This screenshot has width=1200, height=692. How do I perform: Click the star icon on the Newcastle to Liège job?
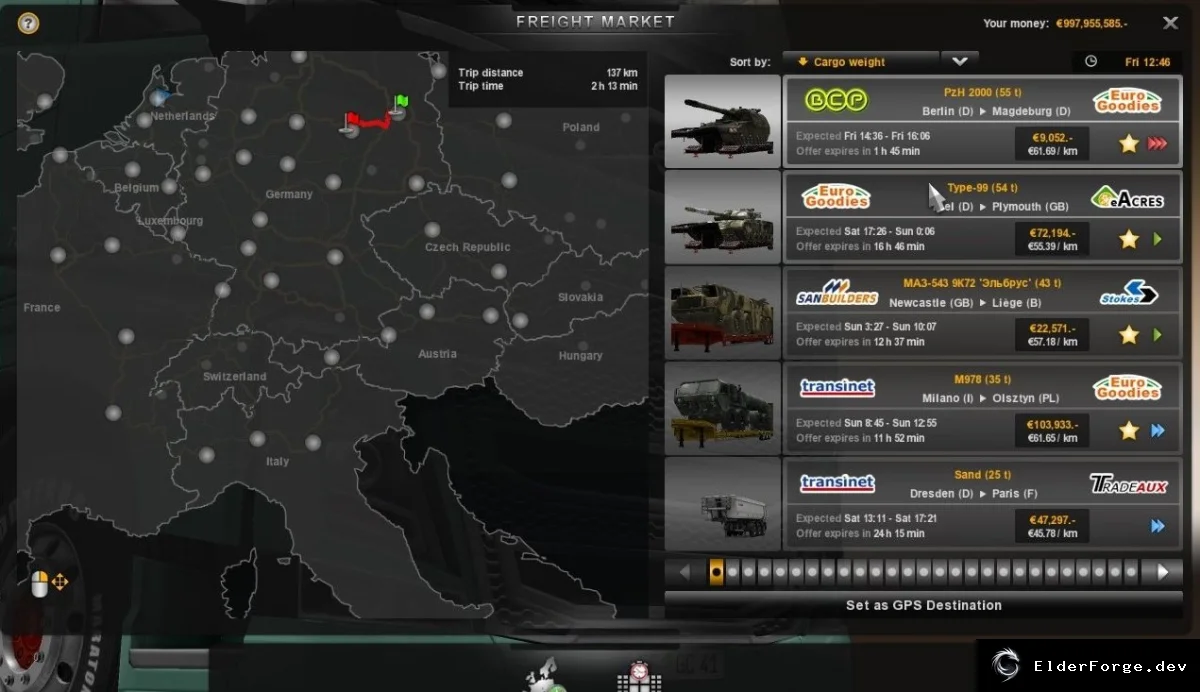point(1129,335)
